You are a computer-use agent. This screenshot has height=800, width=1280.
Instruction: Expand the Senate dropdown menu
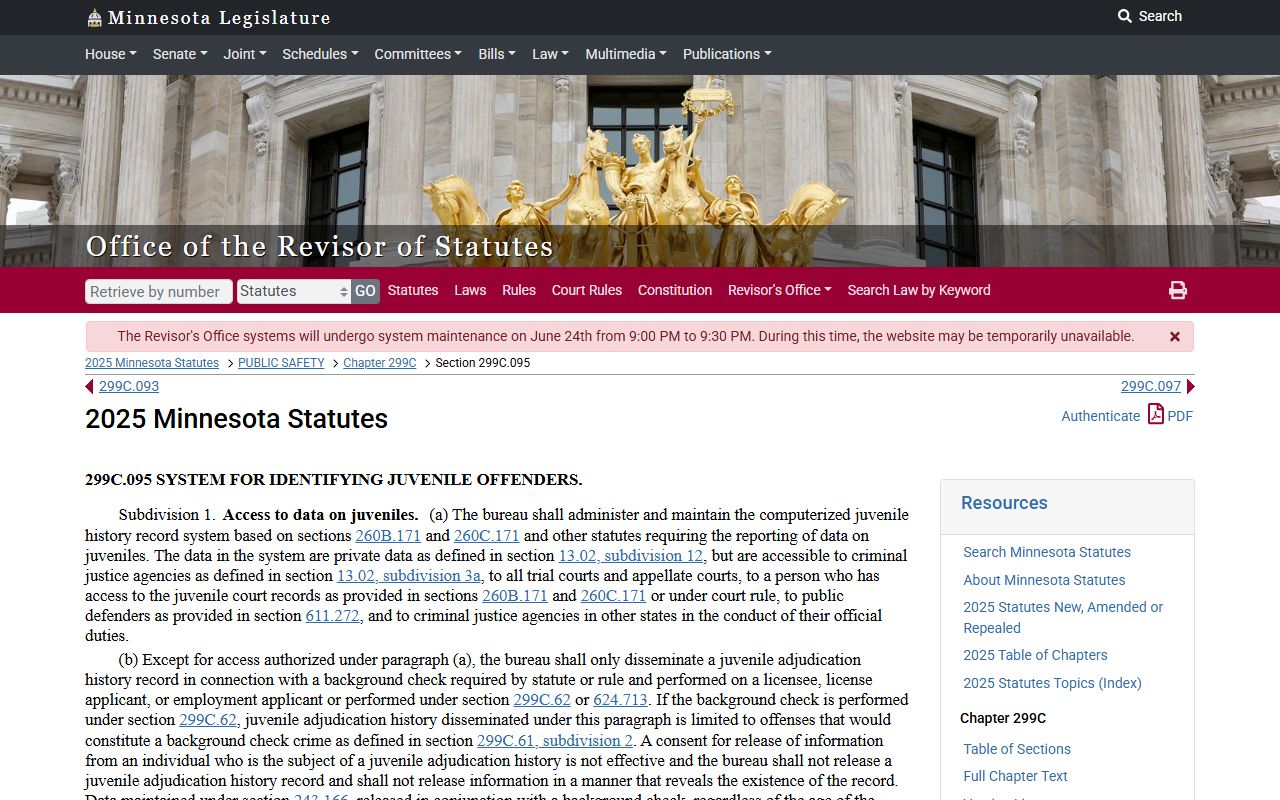pos(180,54)
